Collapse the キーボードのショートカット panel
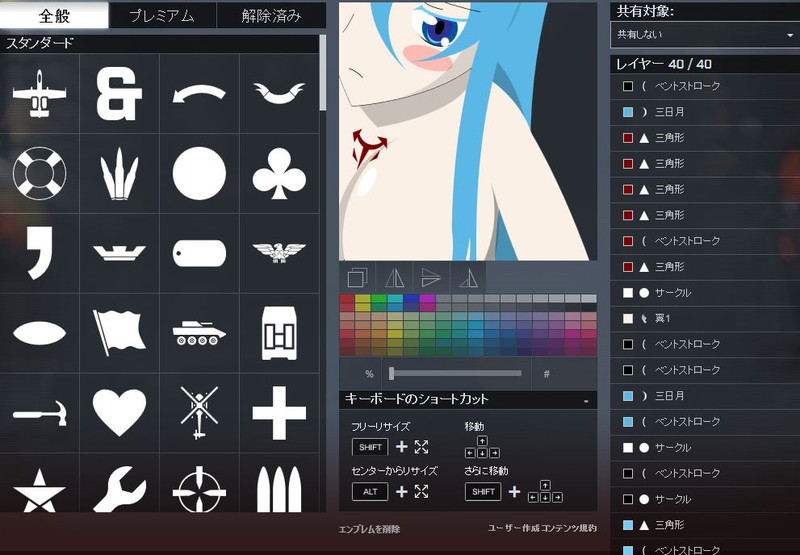 coord(586,401)
